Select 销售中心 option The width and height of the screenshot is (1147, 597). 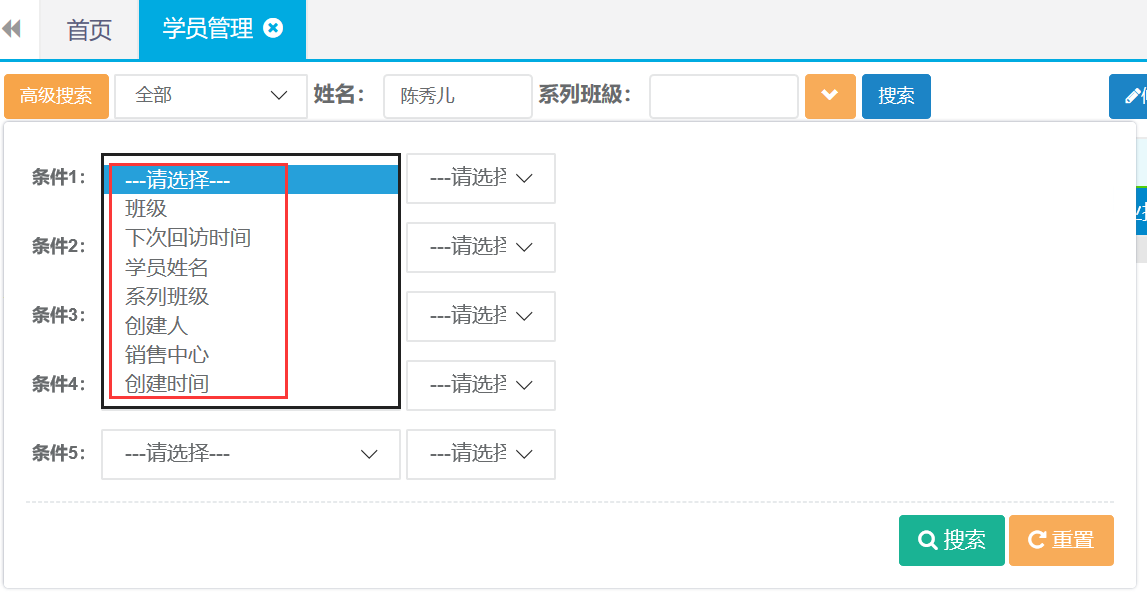167,354
